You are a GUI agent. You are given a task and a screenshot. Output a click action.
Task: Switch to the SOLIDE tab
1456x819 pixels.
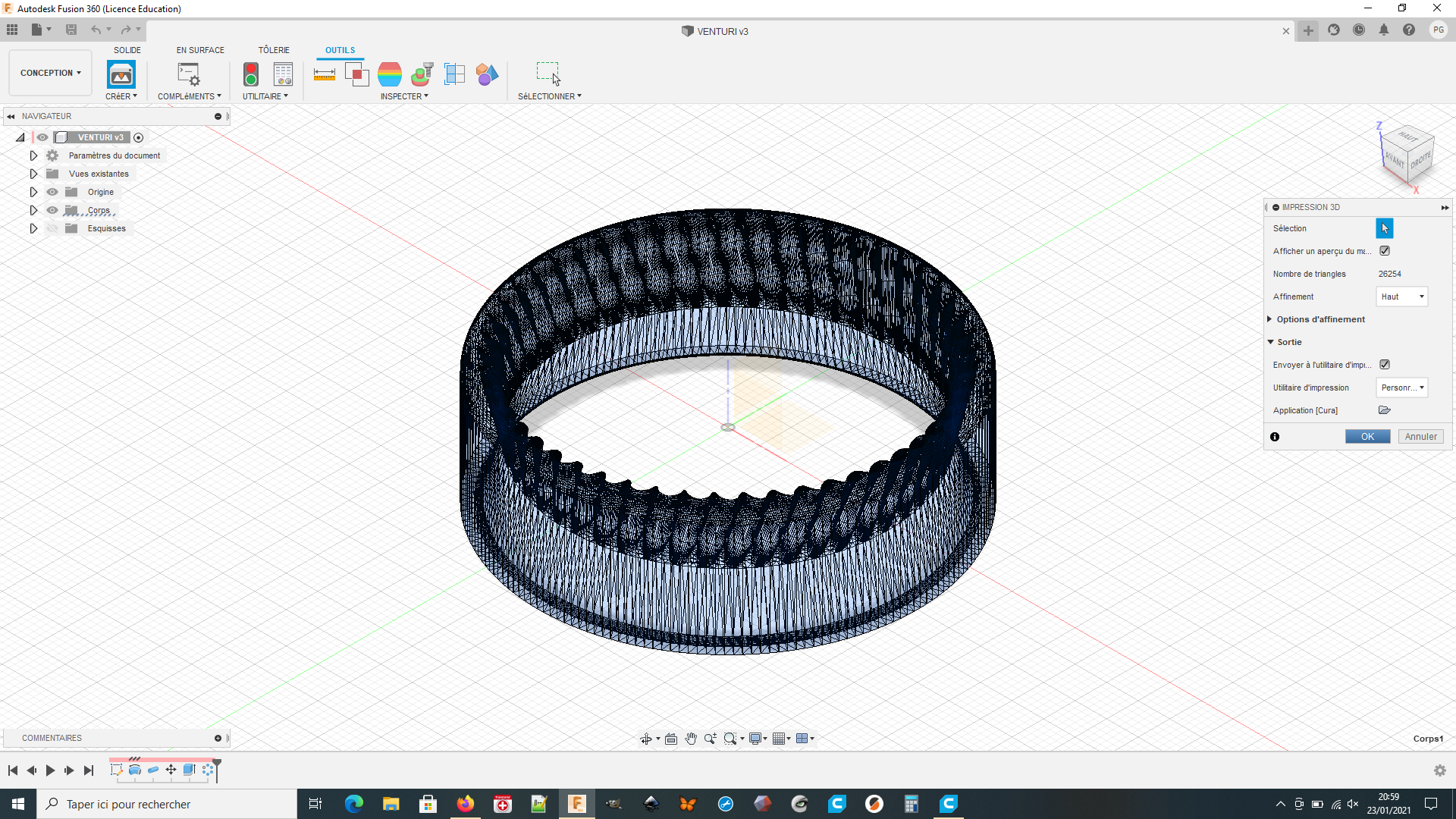pos(127,50)
